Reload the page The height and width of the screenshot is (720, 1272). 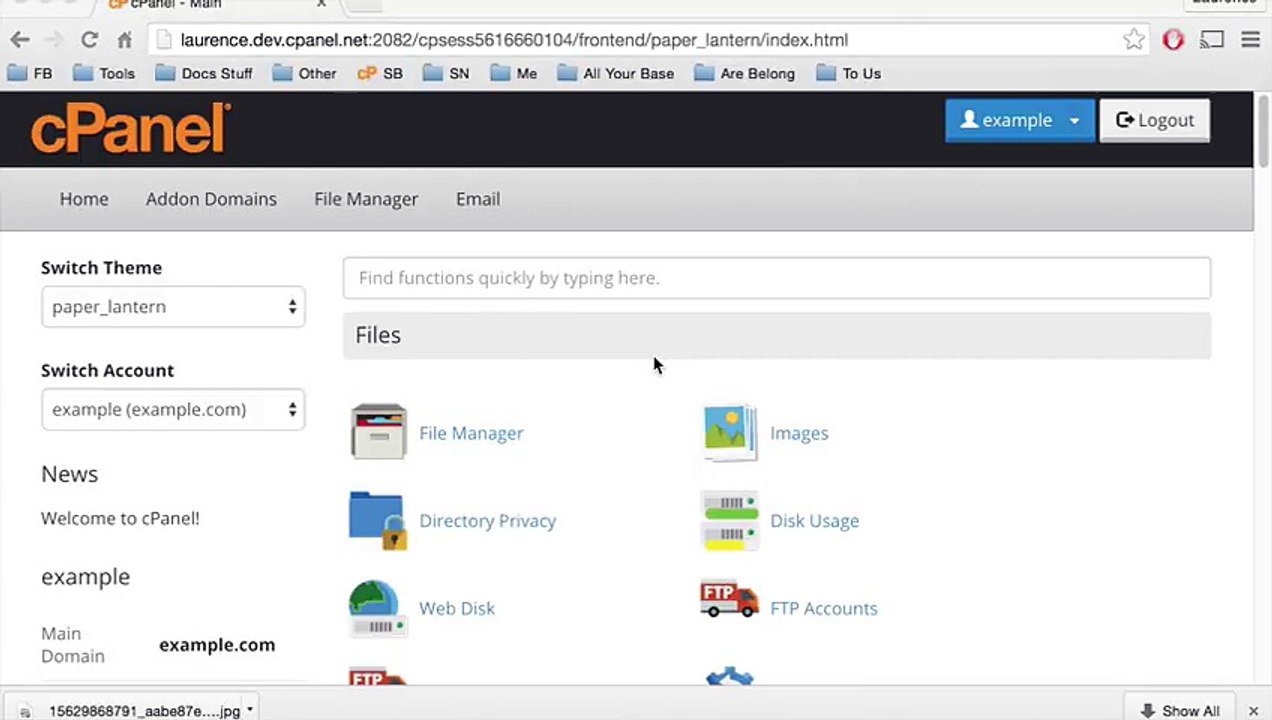89,40
